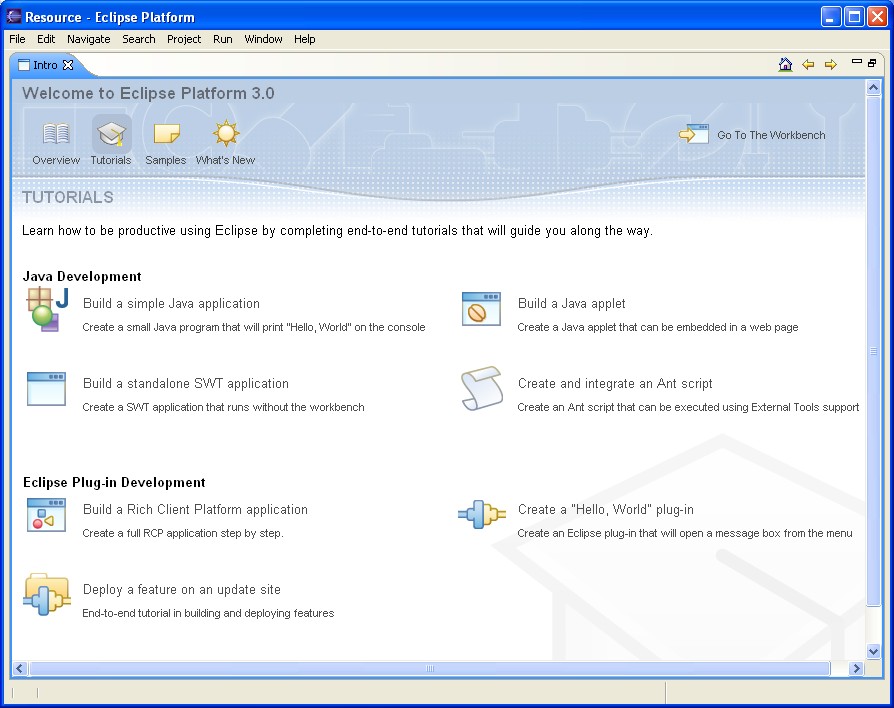Click the Ant script scroll icon
894x708 pixels.
[482, 388]
